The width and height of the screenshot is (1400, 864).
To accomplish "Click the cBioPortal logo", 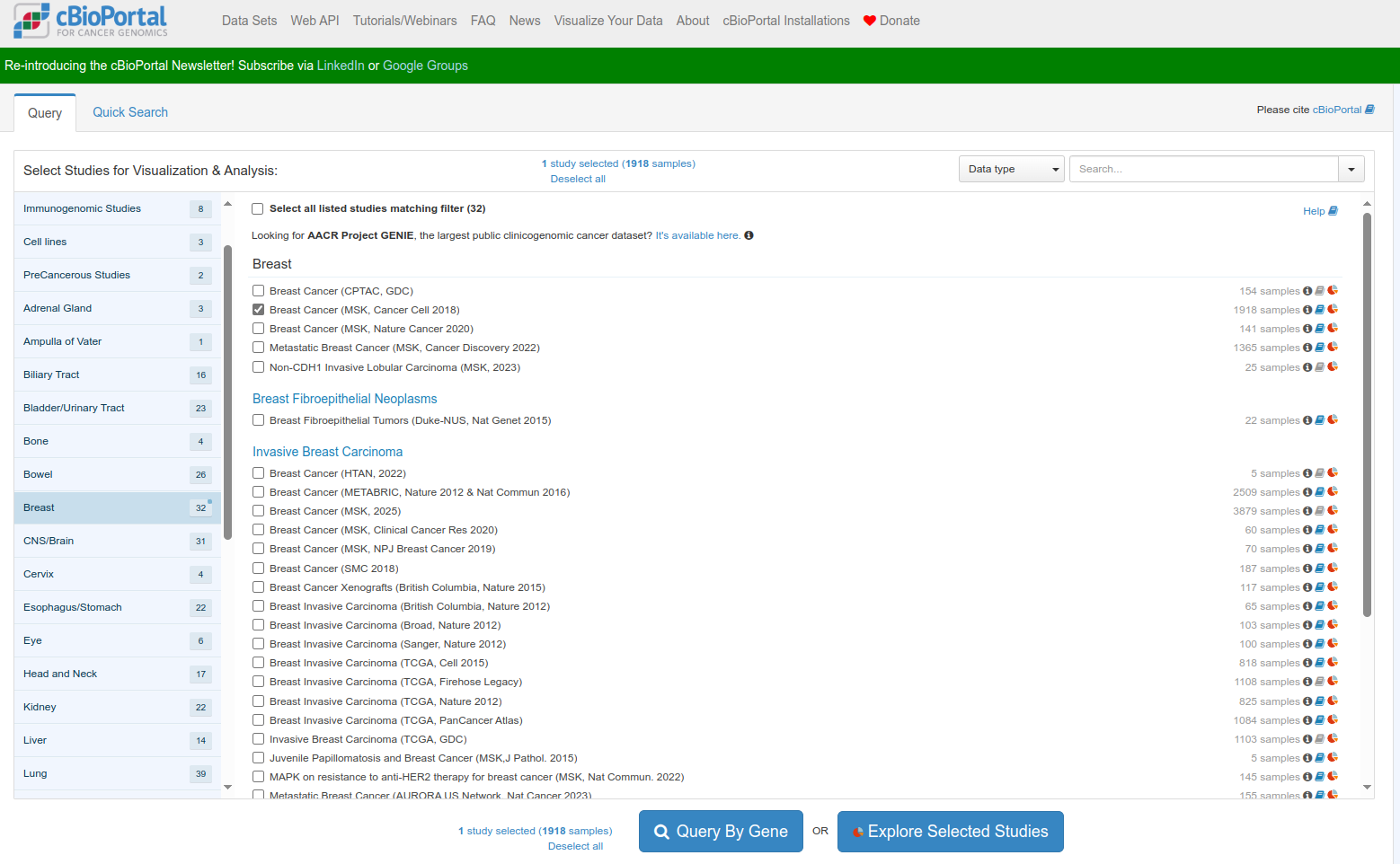I will pyautogui.click(x=91, y=21).
